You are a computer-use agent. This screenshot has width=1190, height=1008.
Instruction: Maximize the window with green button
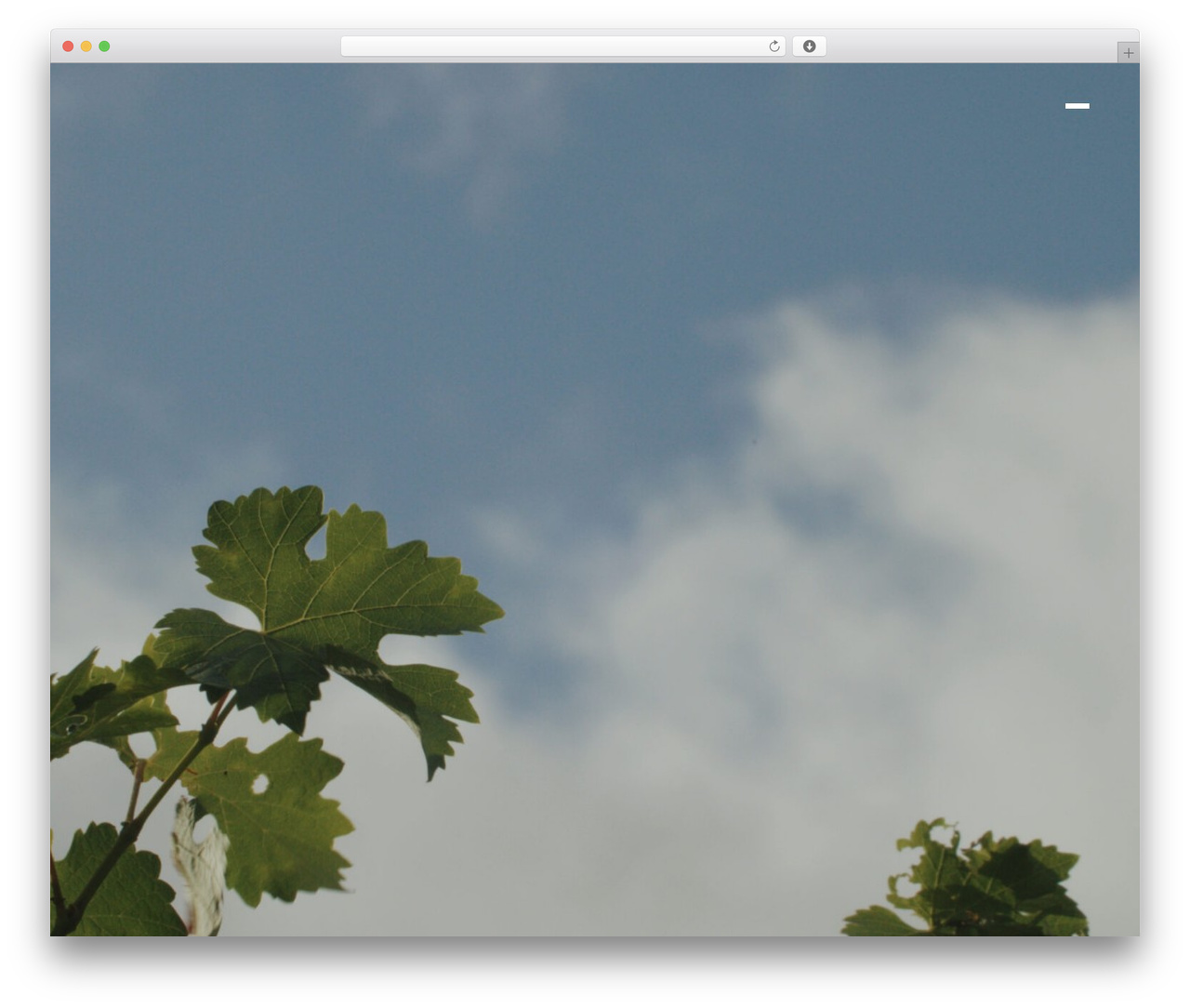[104, 46]
